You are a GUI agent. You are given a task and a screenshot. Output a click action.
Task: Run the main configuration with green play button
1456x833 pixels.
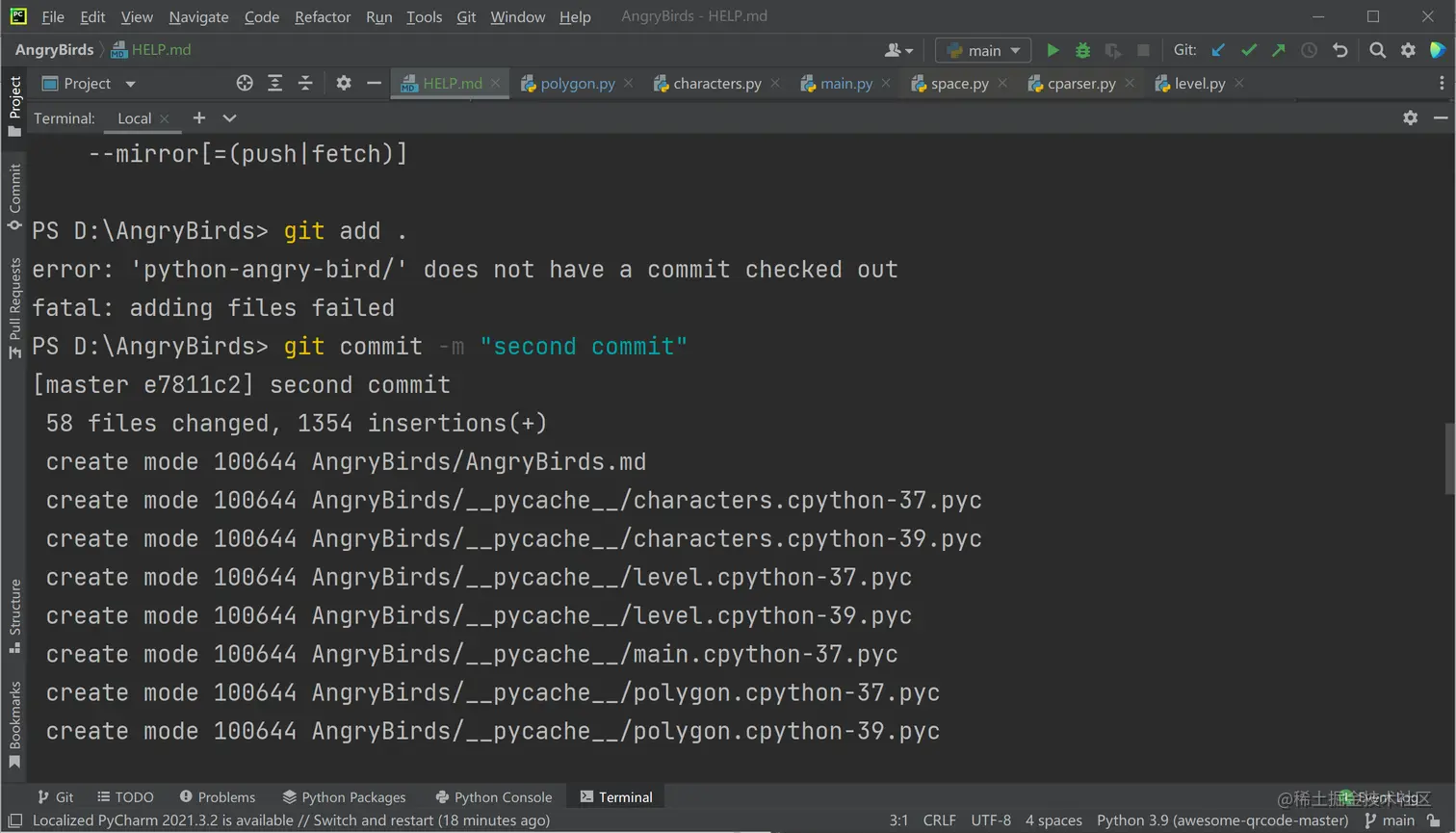point(1053,50)
